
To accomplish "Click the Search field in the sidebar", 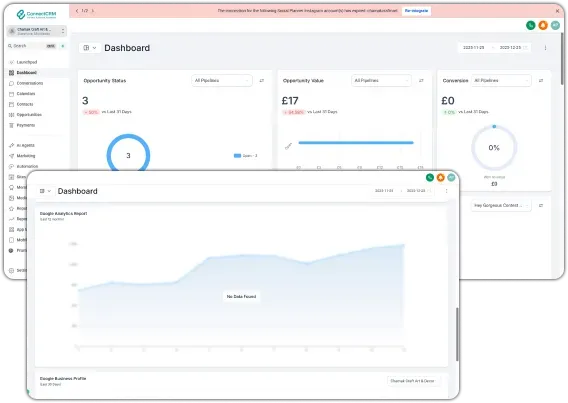I will pos(32,46).
